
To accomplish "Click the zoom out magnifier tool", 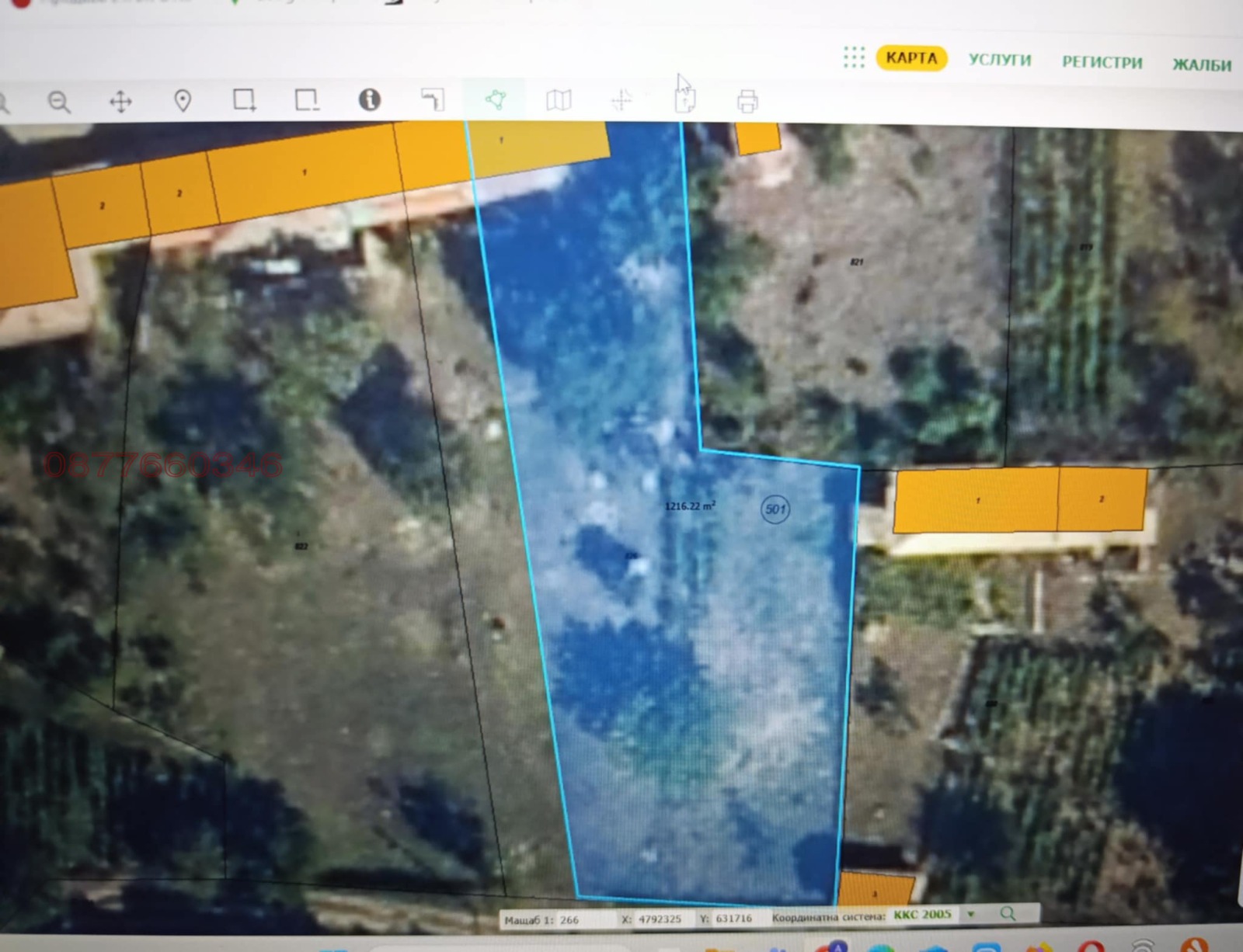I will tap(59, 102).
